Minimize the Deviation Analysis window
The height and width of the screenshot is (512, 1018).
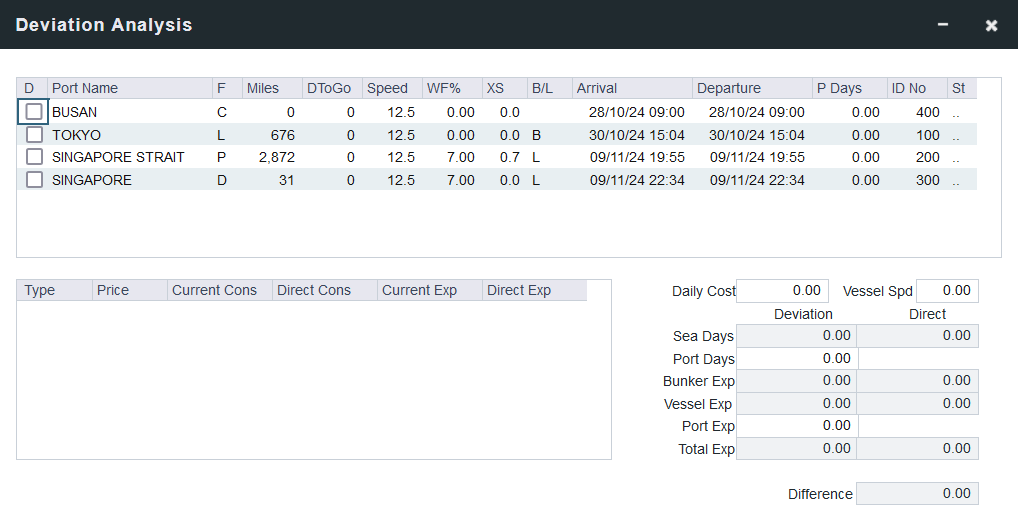pos(943,25)
